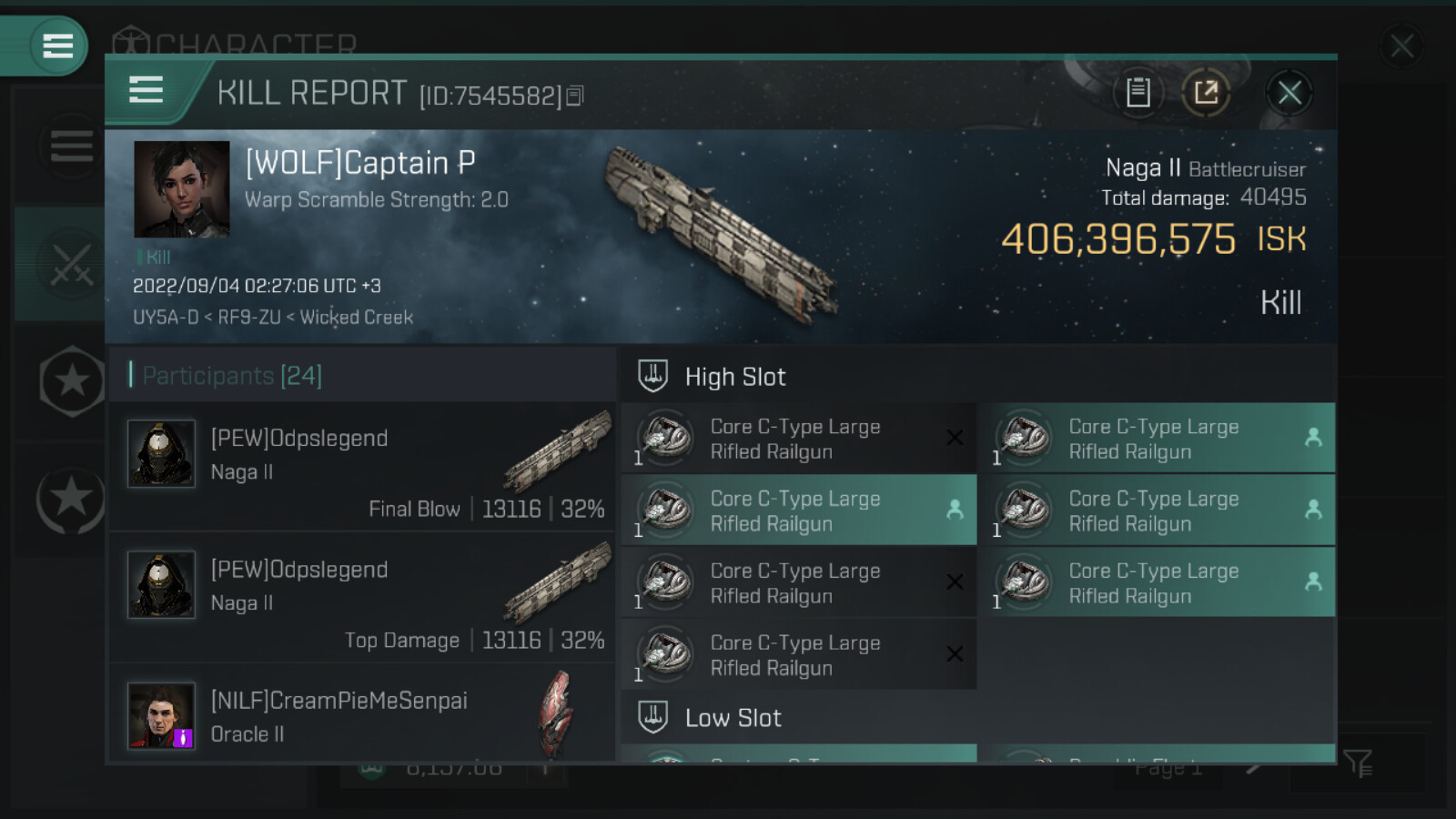Tap Captain P's character portrait
The width and height of the screenshot is (1456, 819).
182,189
